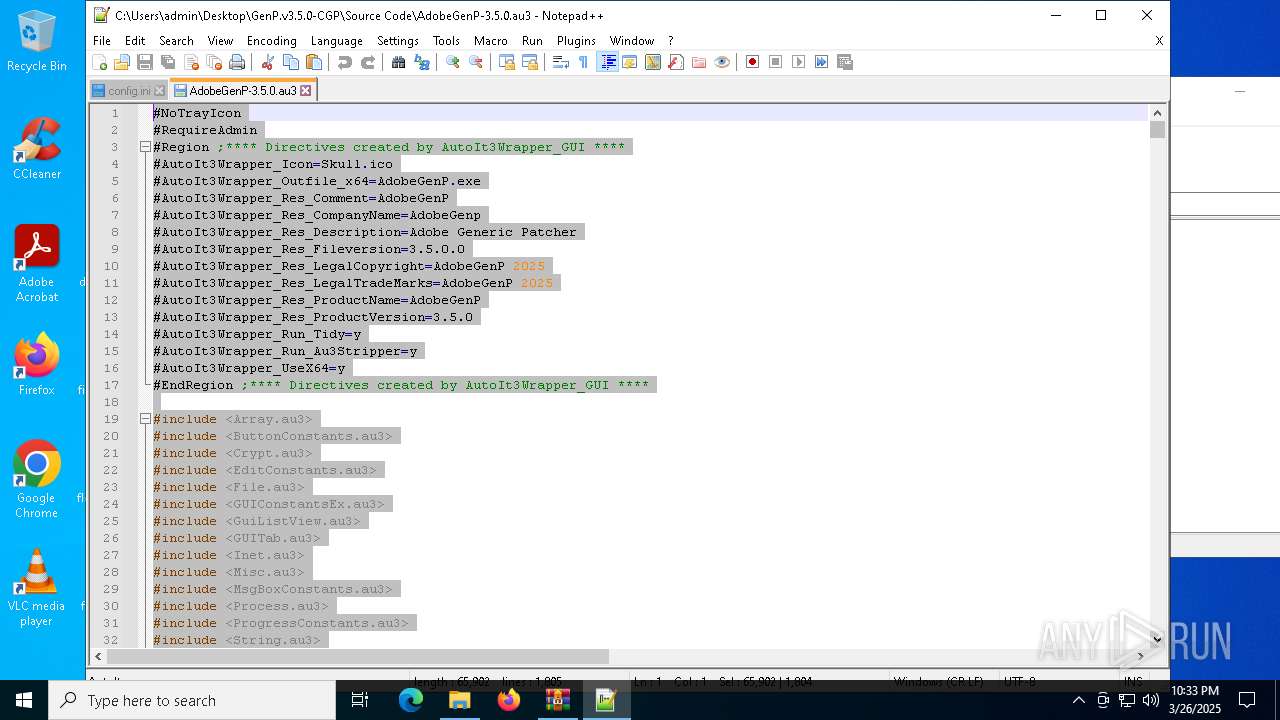Start macro recording red button

(753, 62)
